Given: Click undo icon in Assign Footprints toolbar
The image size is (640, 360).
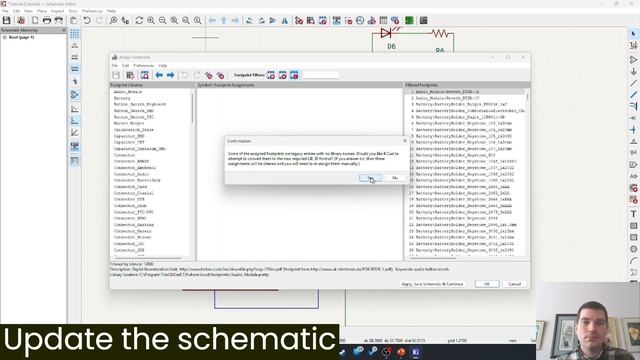Looking at the screenshot, I should [x=185, y=75].
